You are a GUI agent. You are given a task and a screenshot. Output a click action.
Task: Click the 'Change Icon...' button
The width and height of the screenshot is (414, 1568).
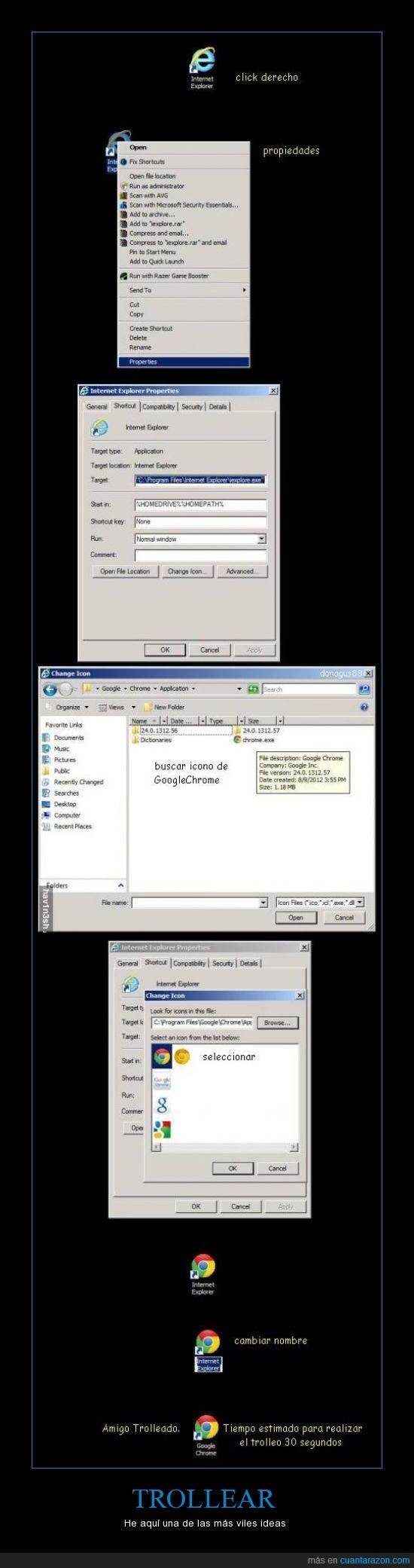(x=186, y=571)
